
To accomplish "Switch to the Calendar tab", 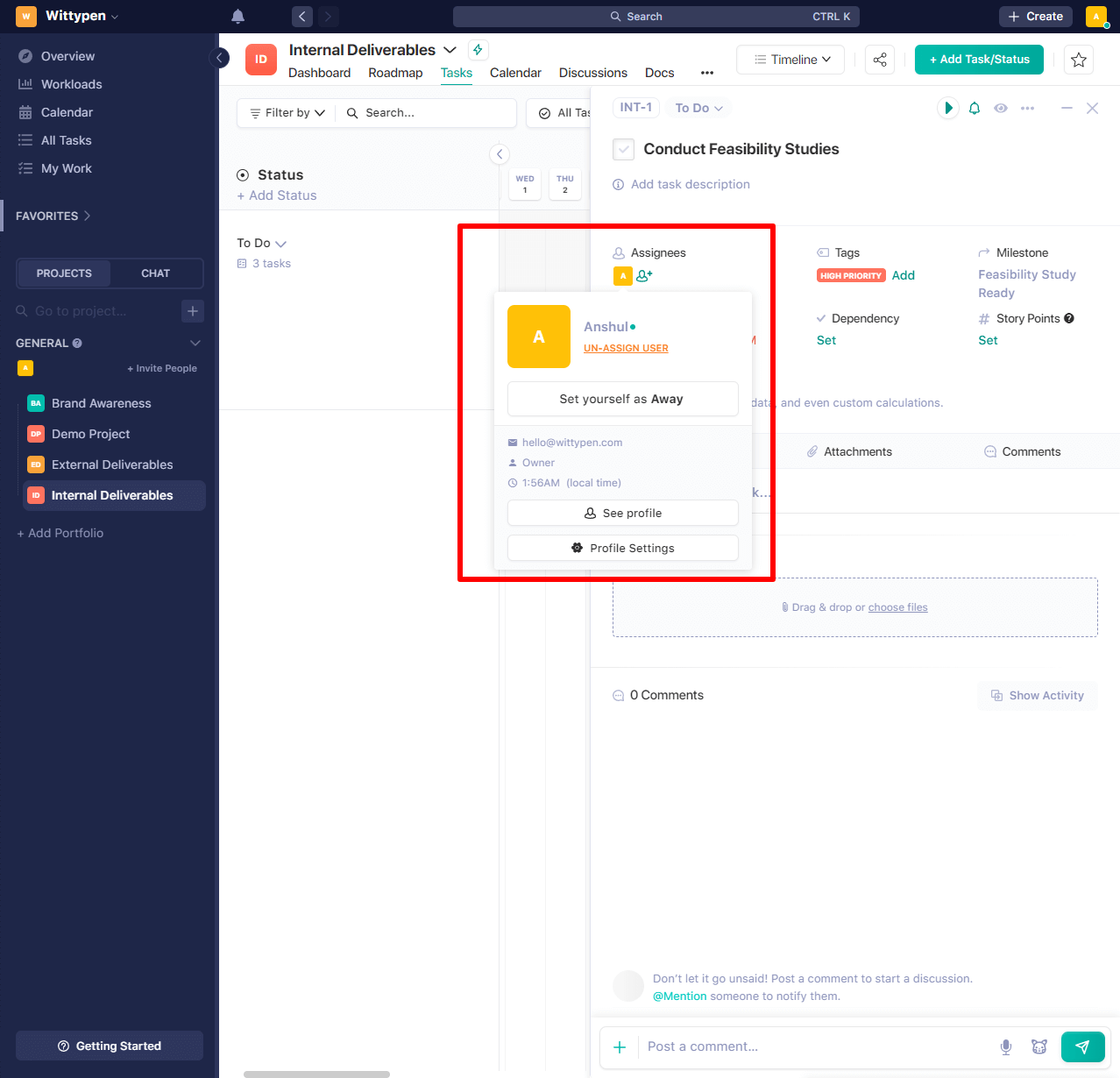I will (515, 73).
